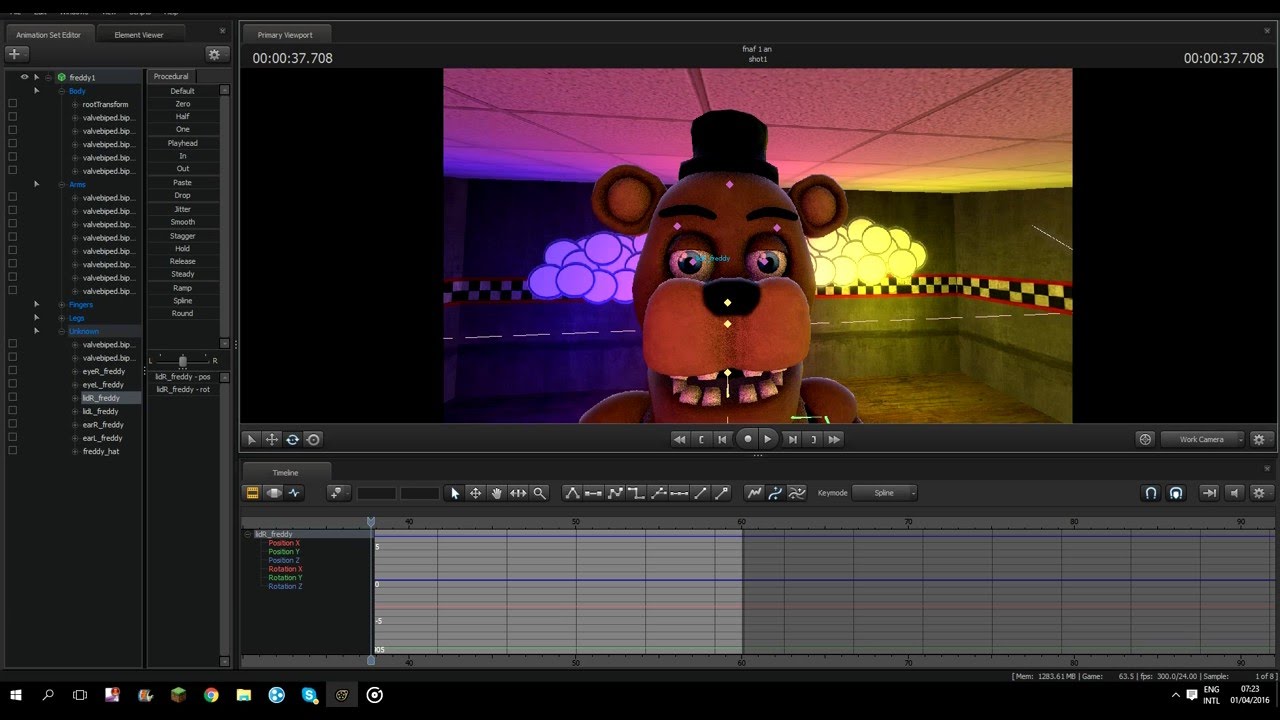Collapse the Arms group
Image resolution: width=1280 pixels, height=720 pixels.
tap(61, 184)
